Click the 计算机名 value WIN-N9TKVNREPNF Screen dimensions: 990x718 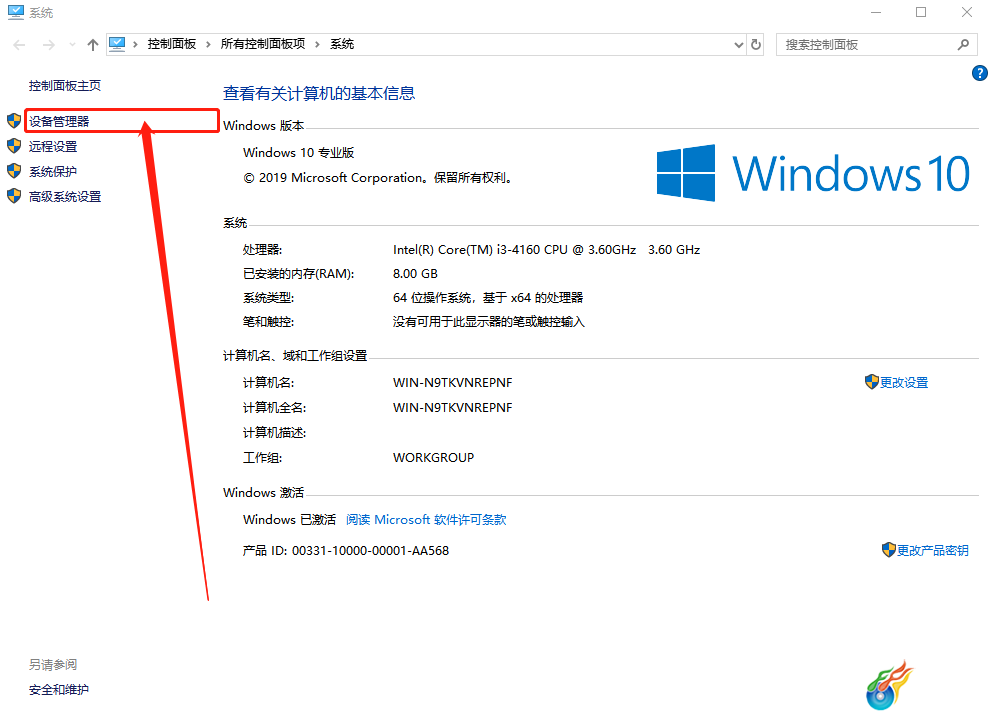(x=453, y=383)
